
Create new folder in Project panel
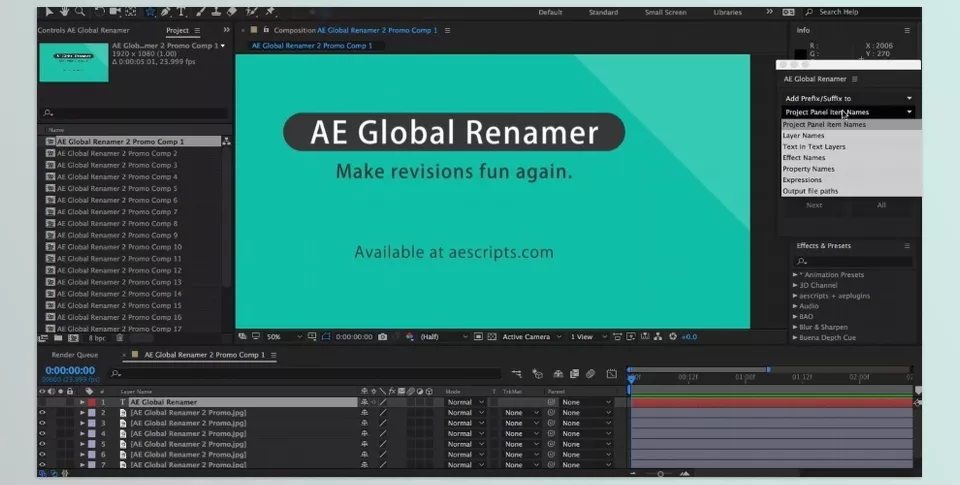tap(58, 338)
